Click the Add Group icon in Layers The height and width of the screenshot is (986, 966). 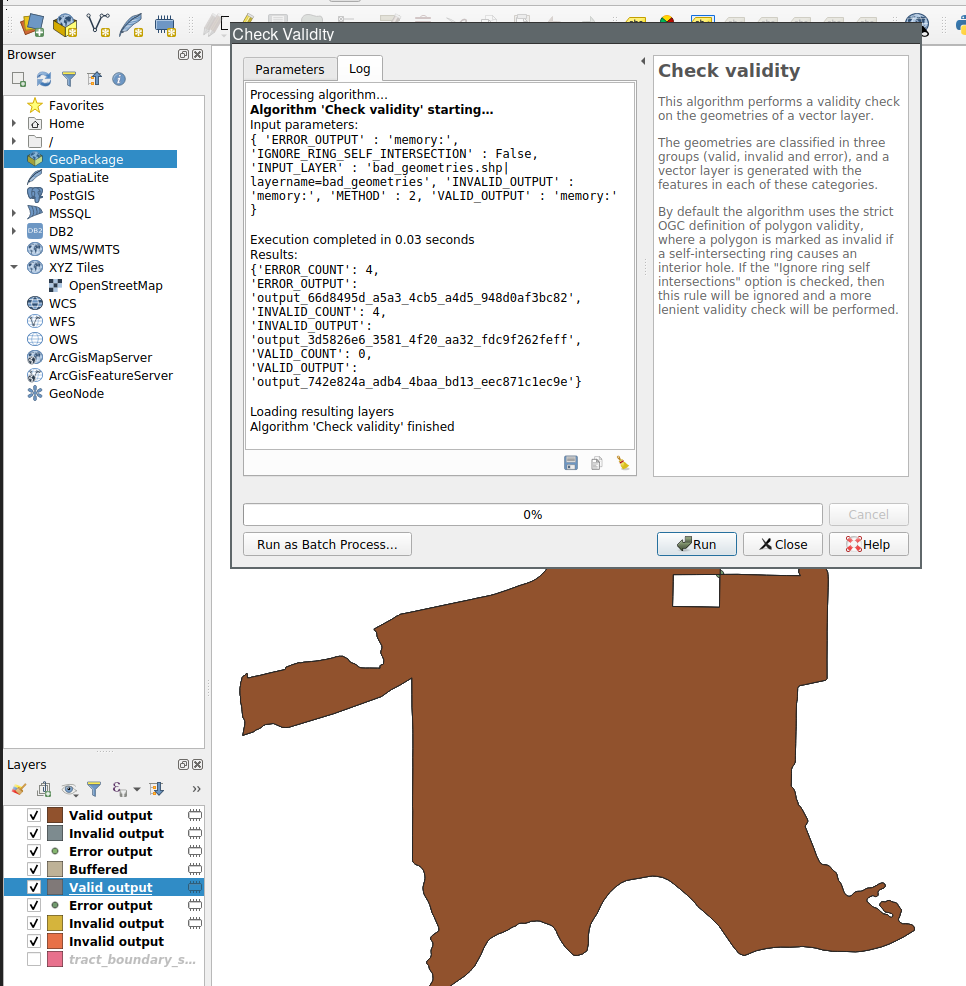click(x=44, y=789)
